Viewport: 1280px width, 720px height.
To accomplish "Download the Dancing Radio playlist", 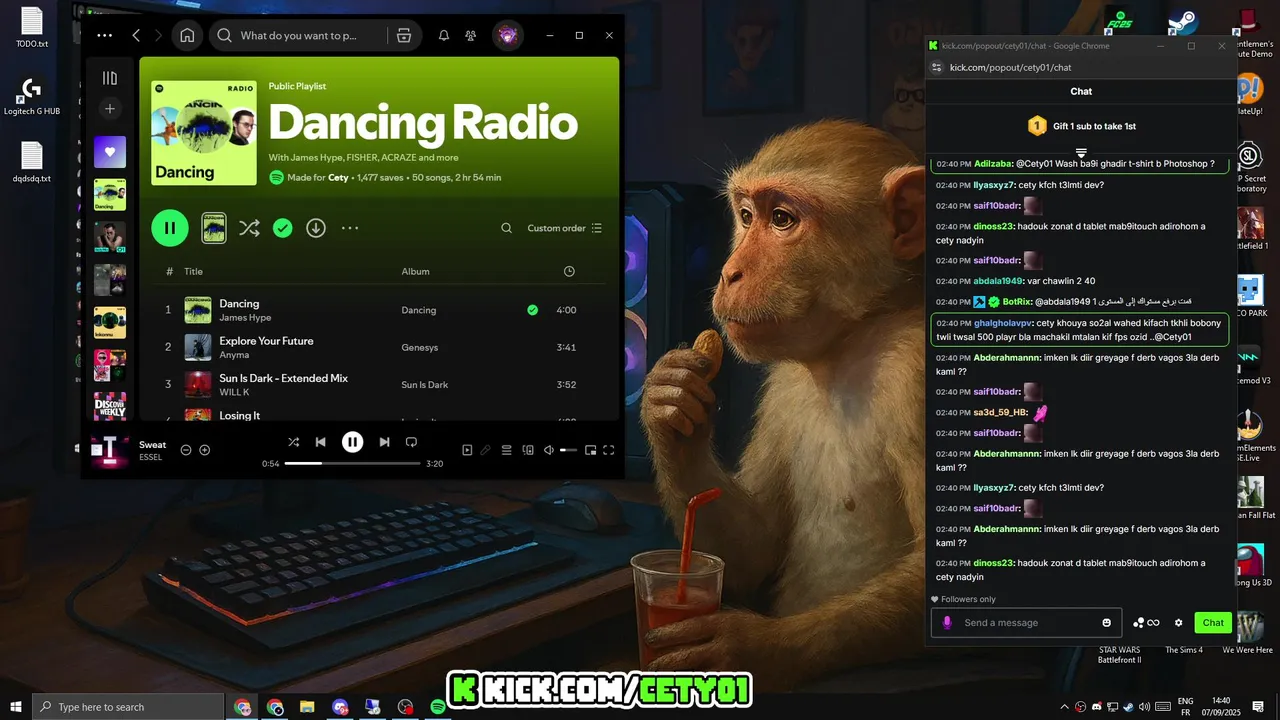I will 316,228.
